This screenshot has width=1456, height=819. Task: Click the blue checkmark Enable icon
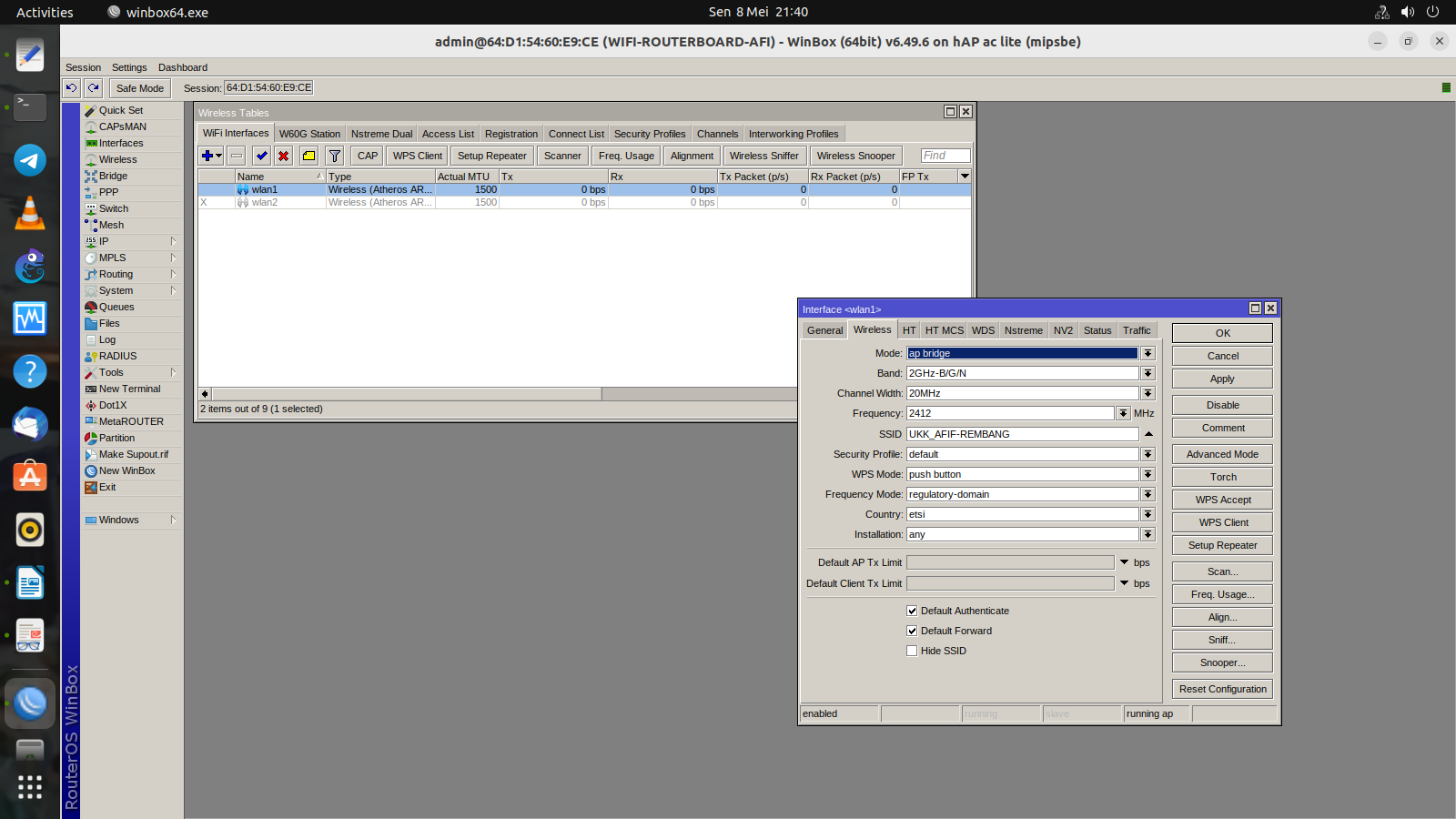[x=262, y=156]
